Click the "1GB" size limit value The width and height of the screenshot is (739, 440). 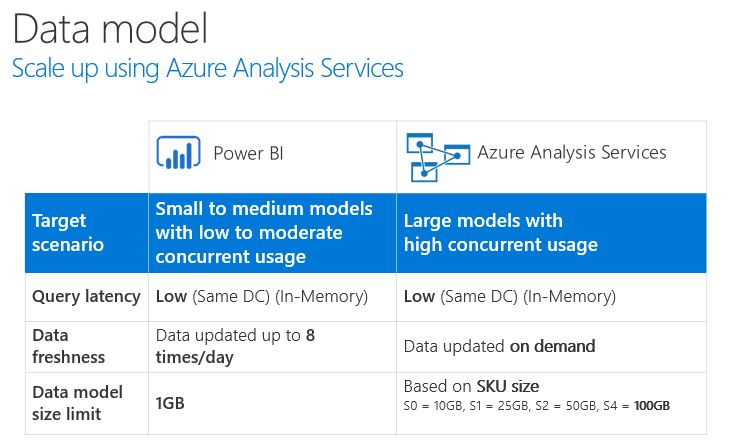point(170,403)
